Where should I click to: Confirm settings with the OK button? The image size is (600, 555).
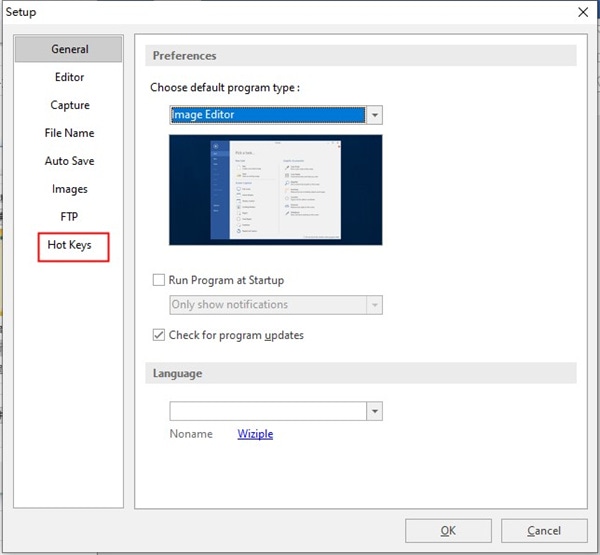point(448,531)
